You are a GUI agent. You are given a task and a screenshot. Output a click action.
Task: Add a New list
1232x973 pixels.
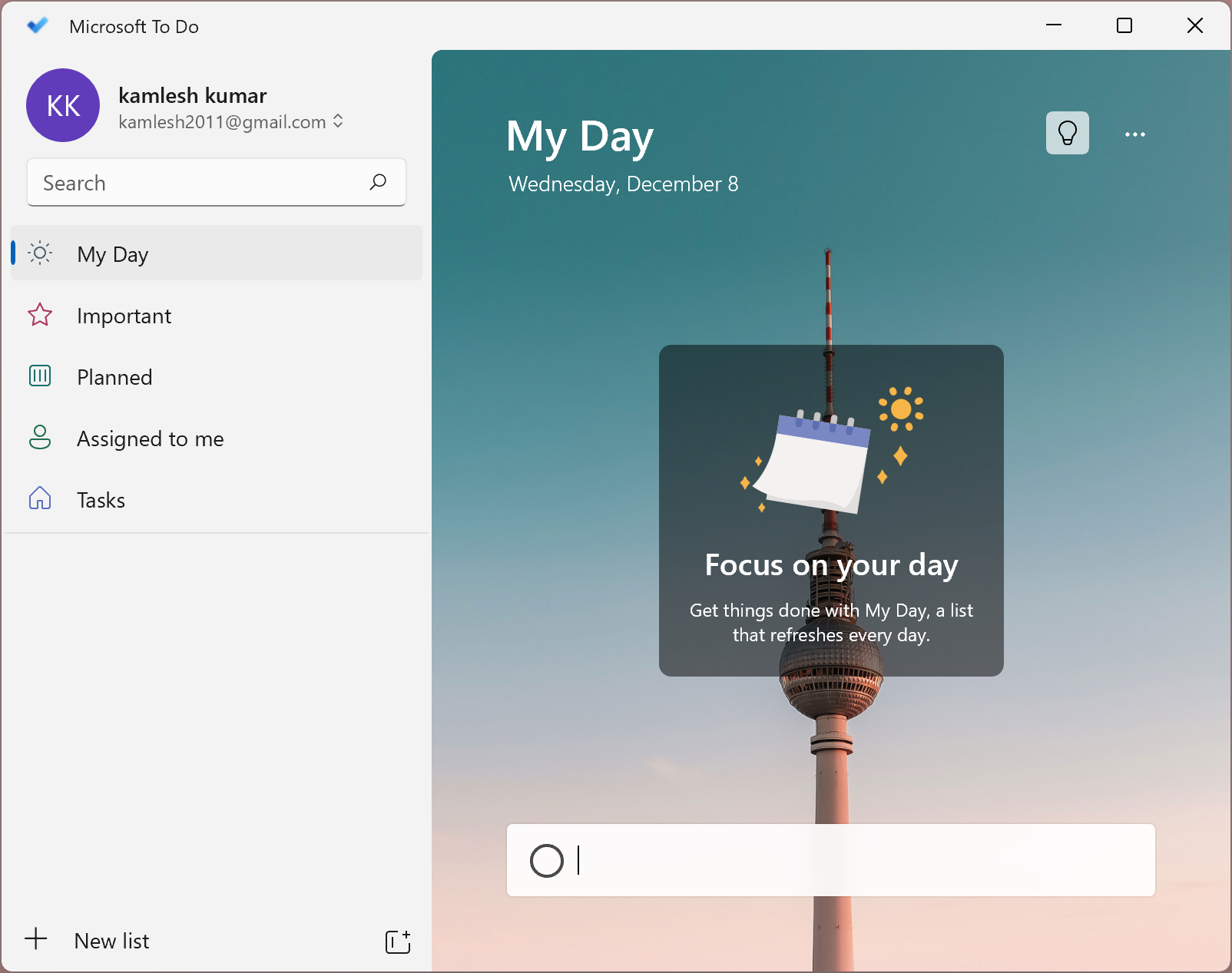(x=111, y=941)
